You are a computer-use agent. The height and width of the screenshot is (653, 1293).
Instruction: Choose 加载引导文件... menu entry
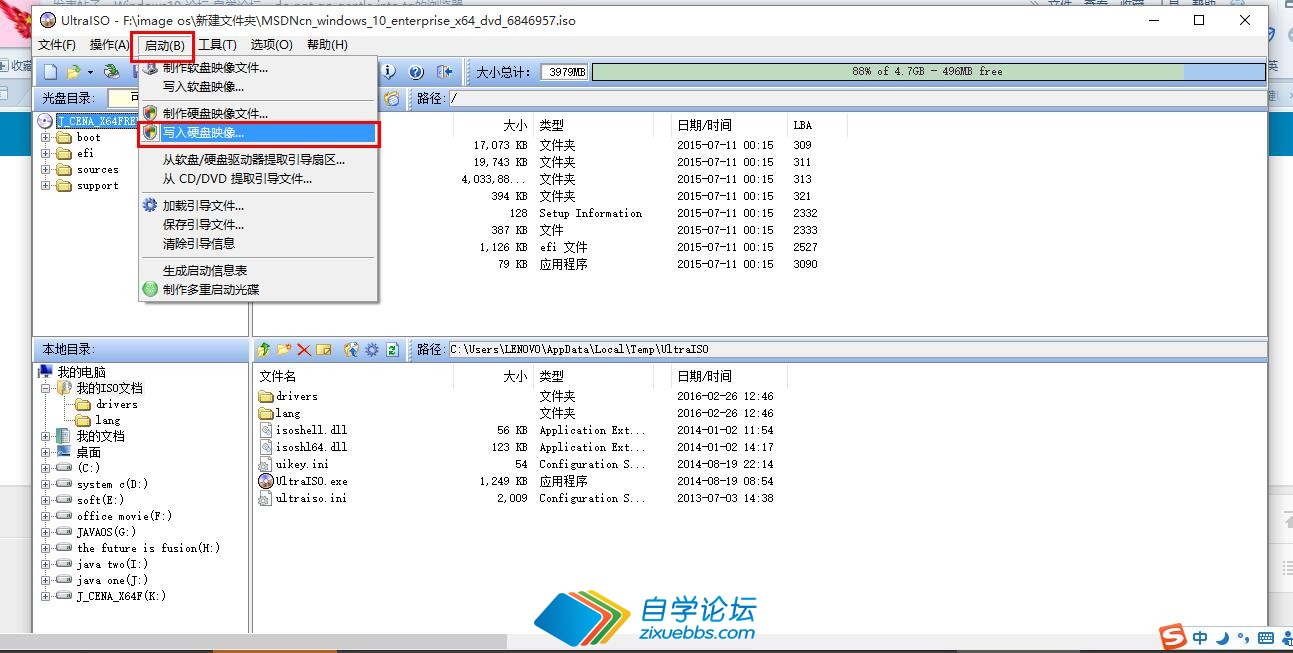(x=258, y=205)
